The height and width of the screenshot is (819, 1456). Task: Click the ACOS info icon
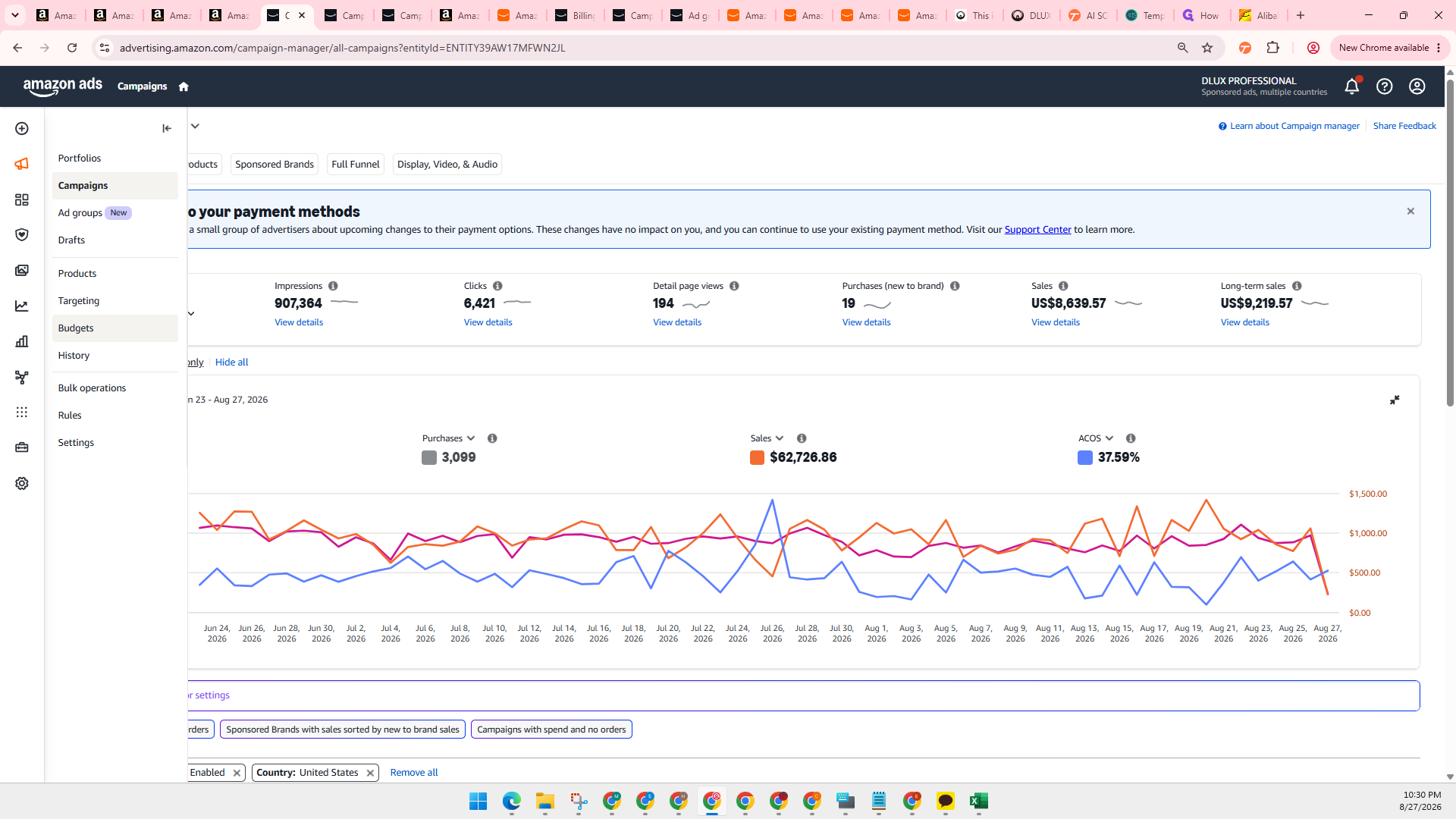pyautogui.click(x=1131, y=438)
